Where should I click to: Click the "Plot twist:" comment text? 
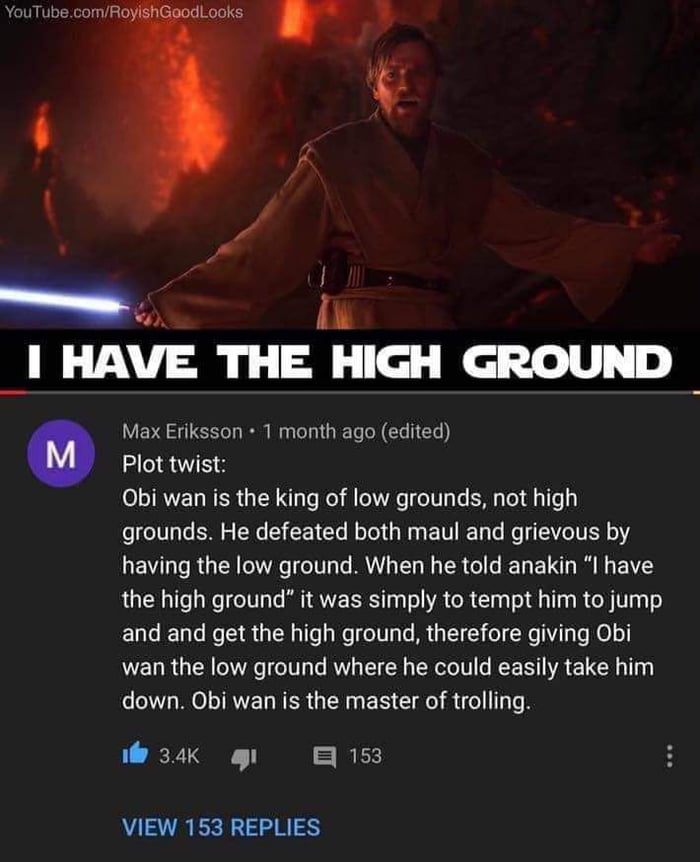[x=174, y=465]
